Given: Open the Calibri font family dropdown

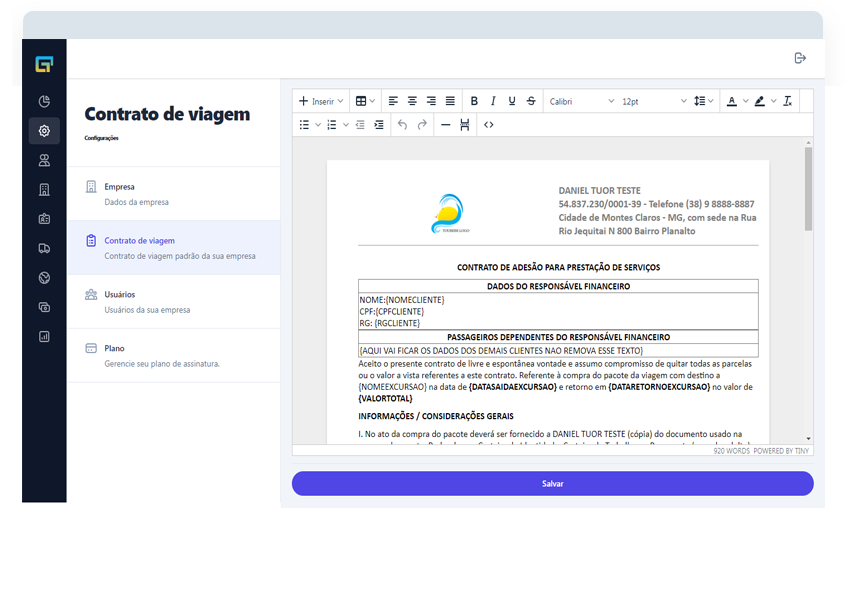Looking at the screenshot, I should tap(581, 101).
